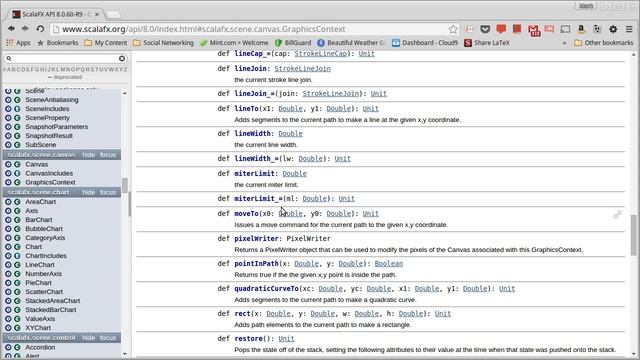Screen dimensions: 640x360
Task: Open the Dashboard - Cloud9 bookmark
Action: pos(425,42)
